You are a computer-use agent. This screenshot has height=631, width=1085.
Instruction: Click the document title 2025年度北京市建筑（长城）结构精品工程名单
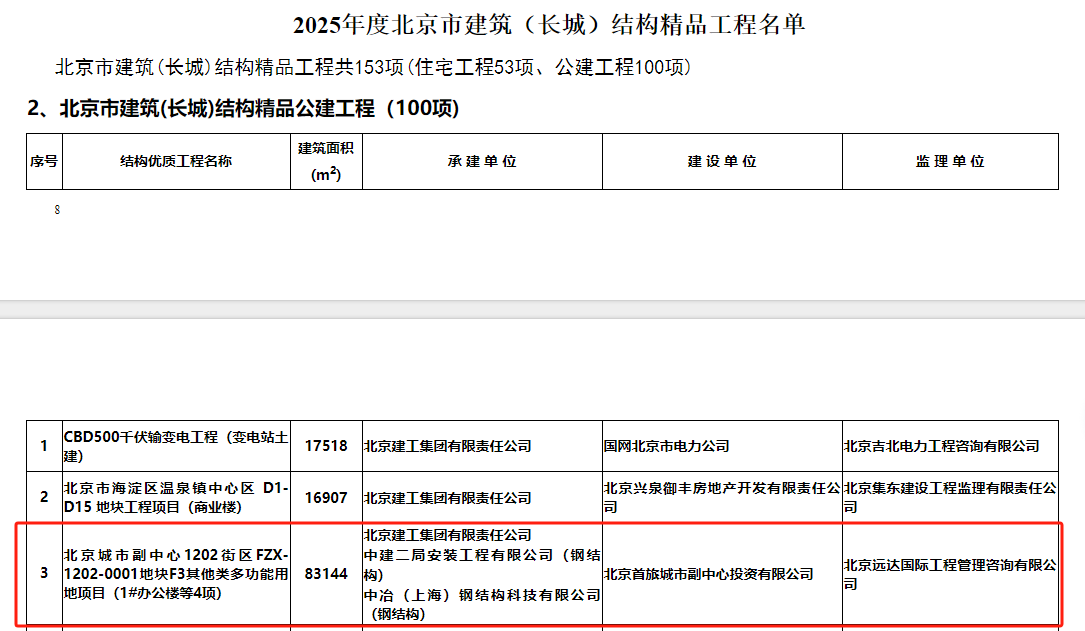pos(549,25)
